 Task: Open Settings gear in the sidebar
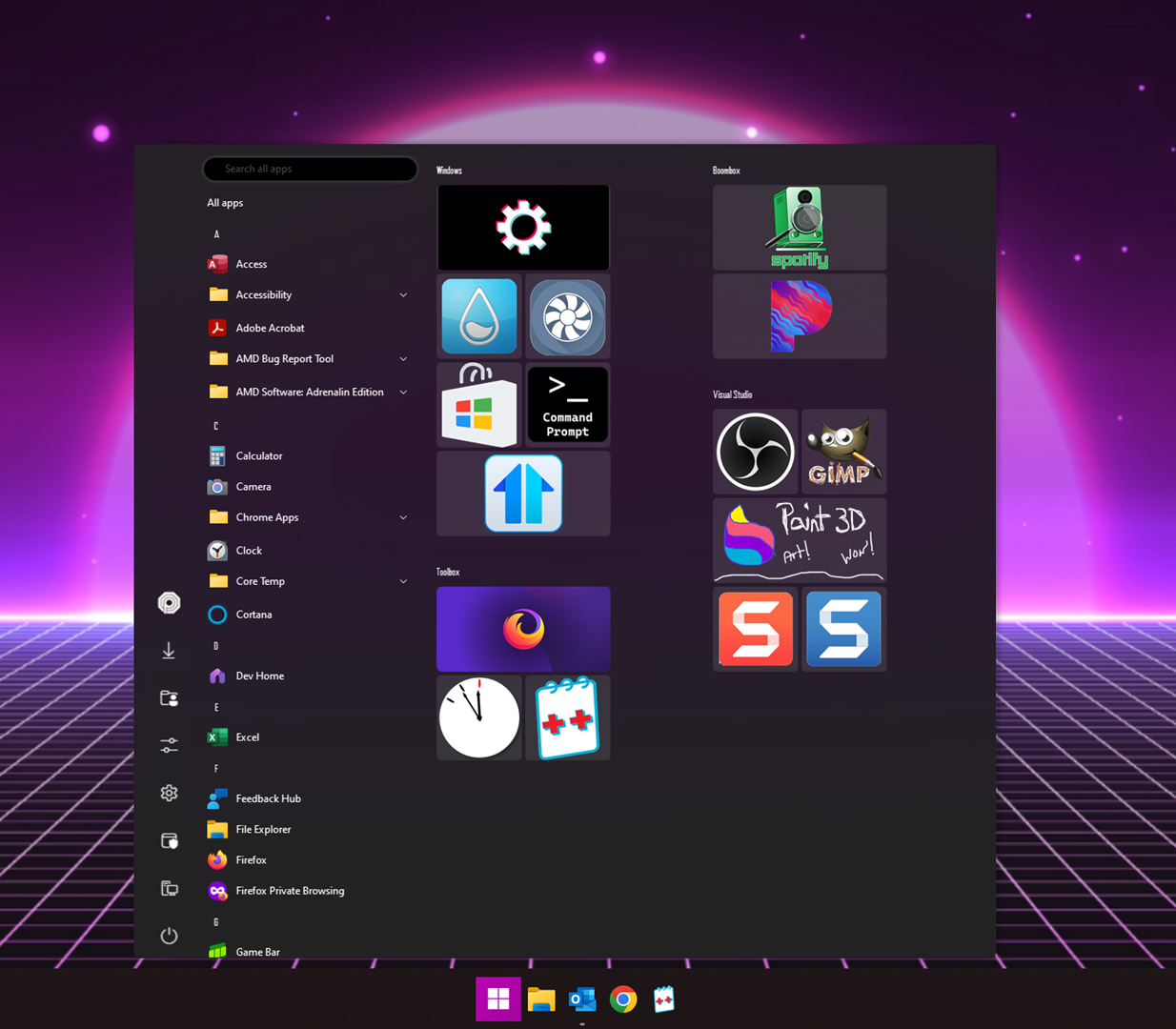169,793
